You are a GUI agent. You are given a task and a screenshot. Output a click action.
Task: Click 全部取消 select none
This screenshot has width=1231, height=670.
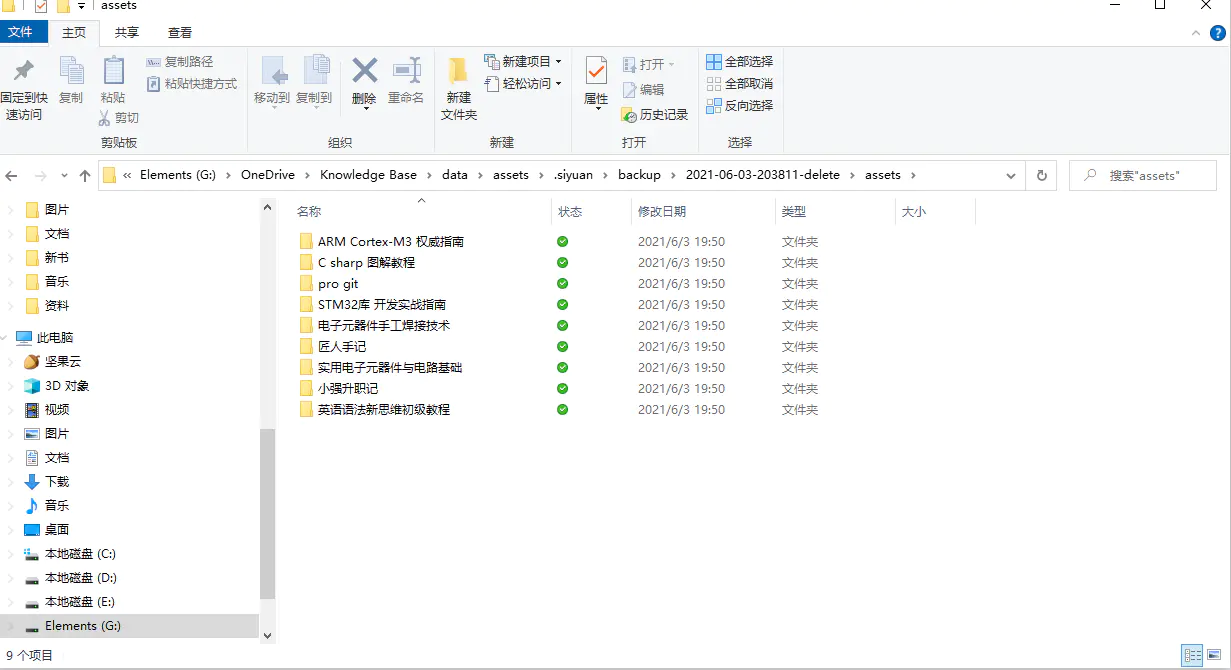tap(740, 84)
